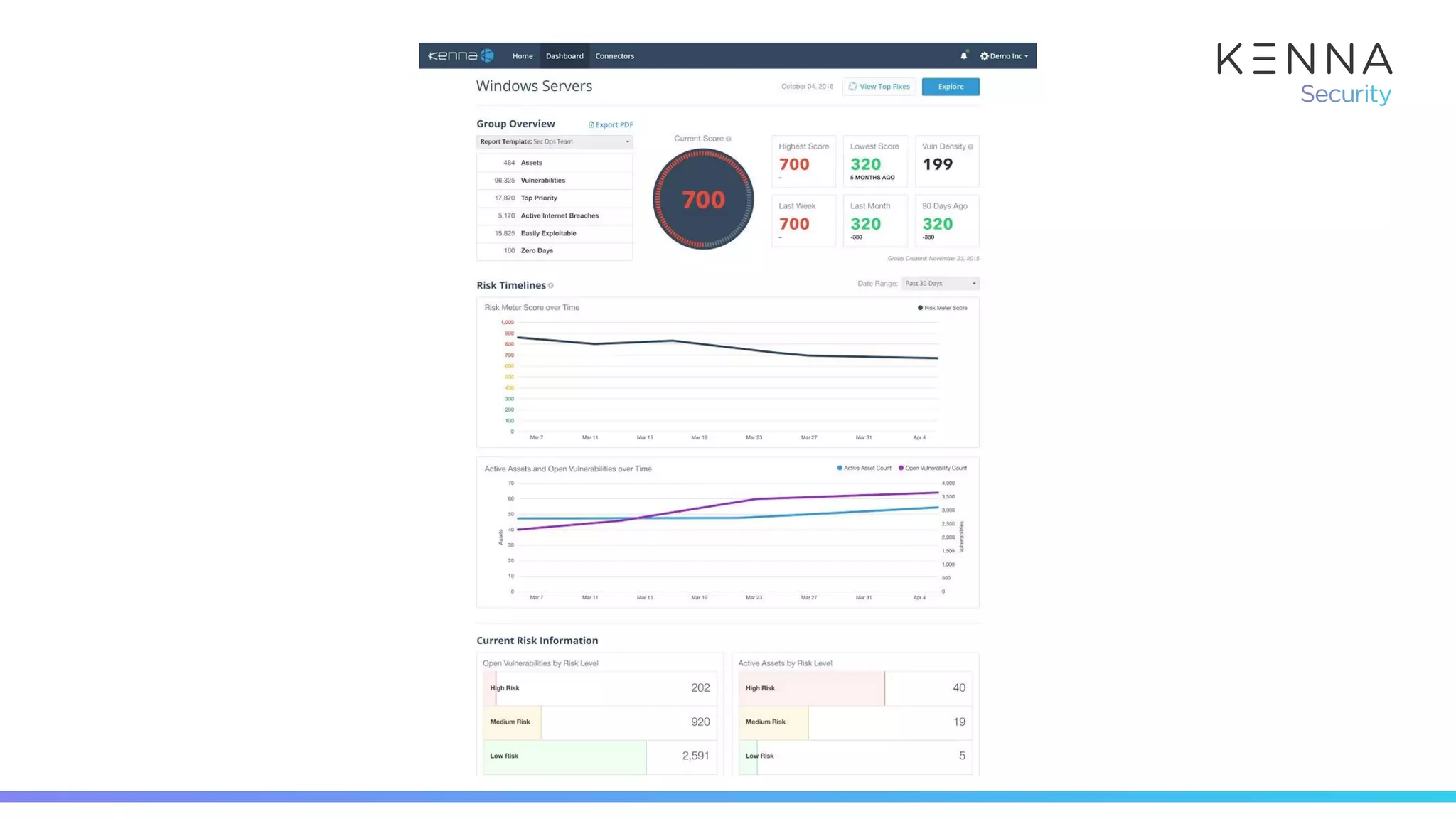Toggle the Risk Meter Score legend series

942,308
